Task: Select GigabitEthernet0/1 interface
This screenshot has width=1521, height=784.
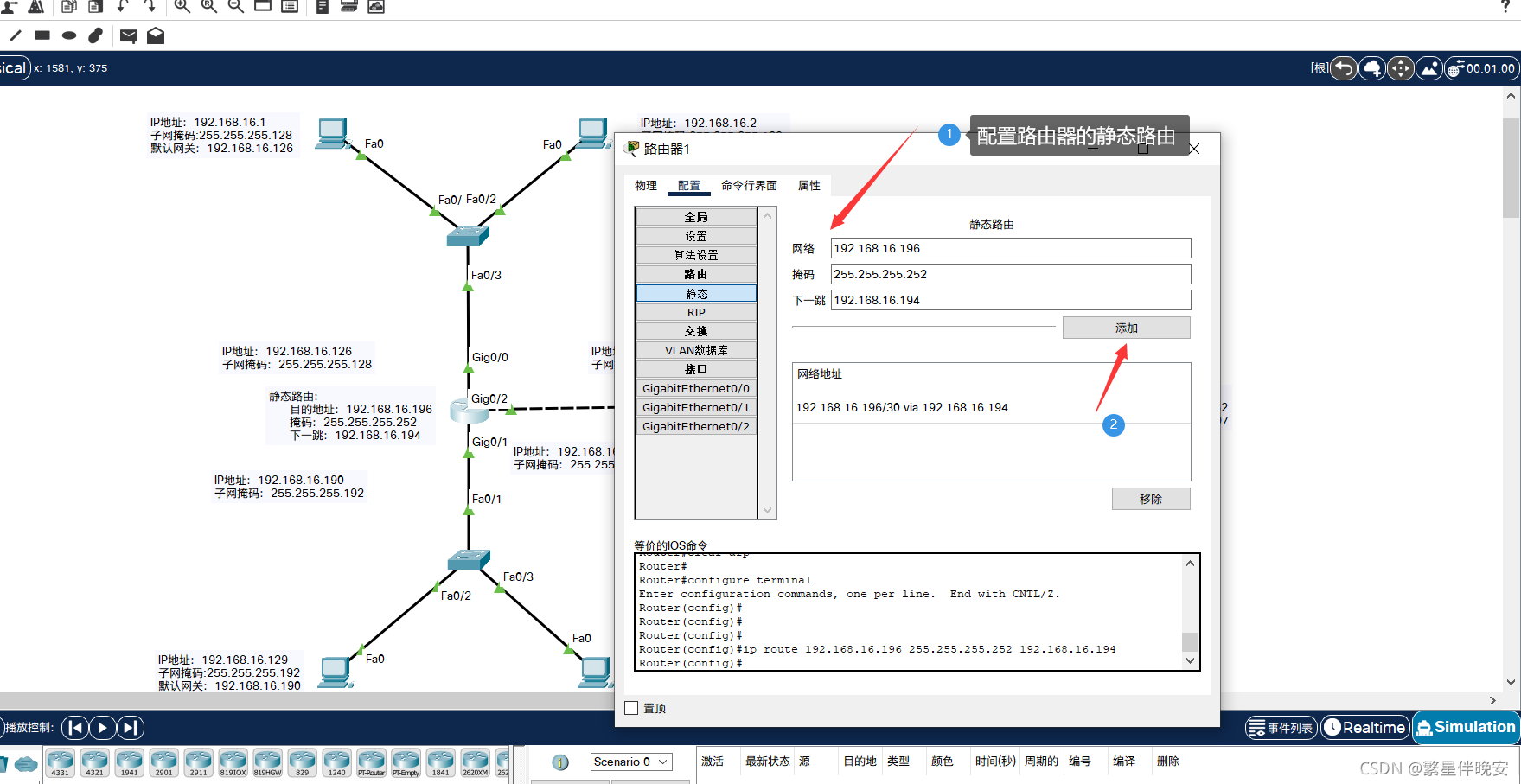Action: pos(696,408)
